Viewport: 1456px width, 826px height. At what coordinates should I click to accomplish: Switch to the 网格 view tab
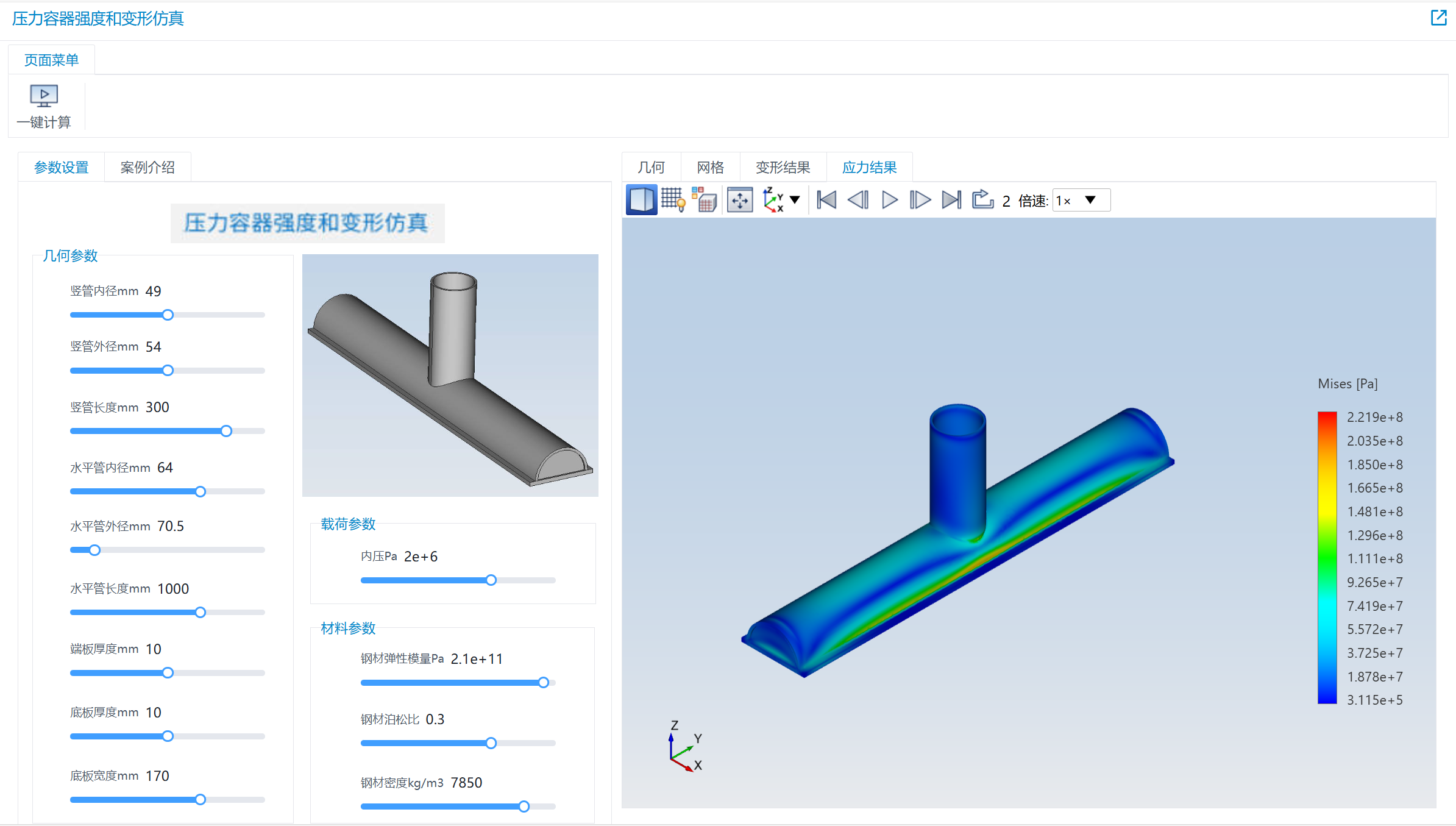click(711, 167)
